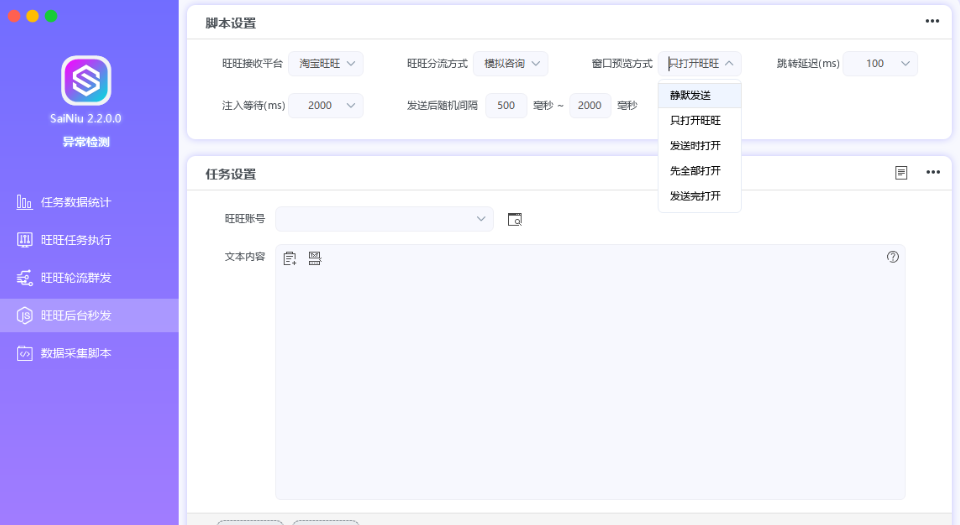The height and width of the screenshot is (525, 960).
Task: Open the 脚本设置 more options menu
Action: pos(932,21)
